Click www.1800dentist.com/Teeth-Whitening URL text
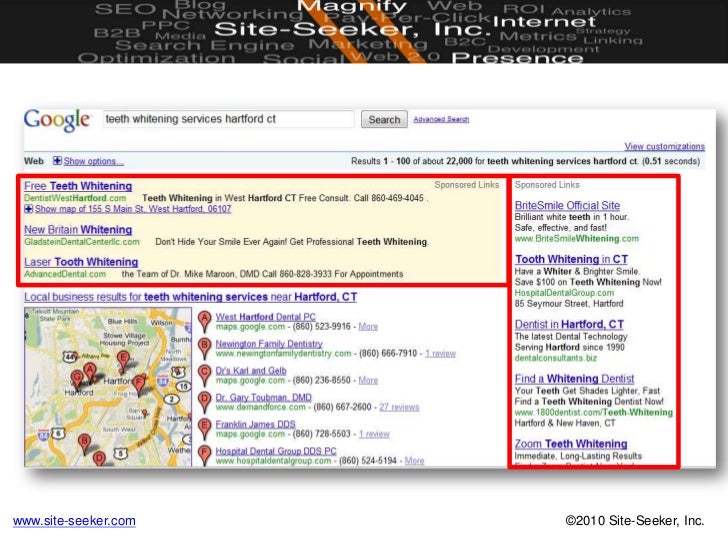This screenshot has height=546, width=728. tap(593, 412)
